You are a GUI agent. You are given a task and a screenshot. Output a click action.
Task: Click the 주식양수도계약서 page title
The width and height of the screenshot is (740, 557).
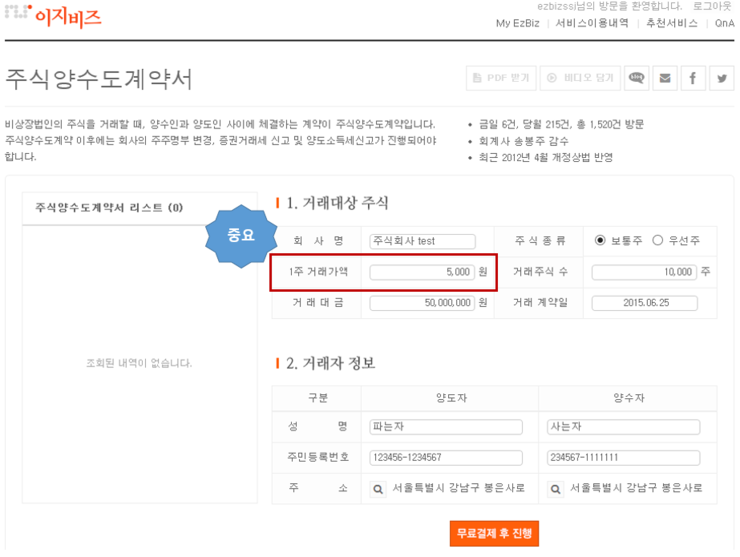pyautogui.click(x=99, y=79)
